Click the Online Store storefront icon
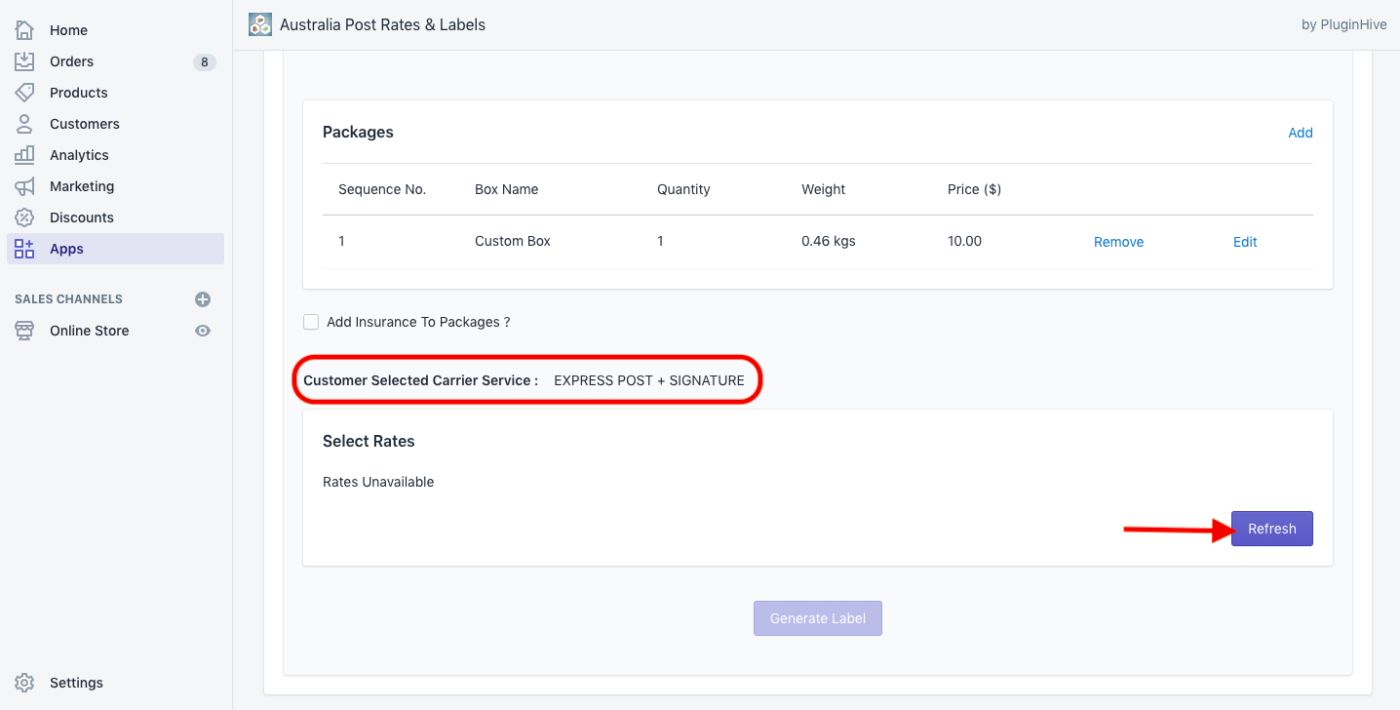1400x710 pixels. tap(25, 330)
